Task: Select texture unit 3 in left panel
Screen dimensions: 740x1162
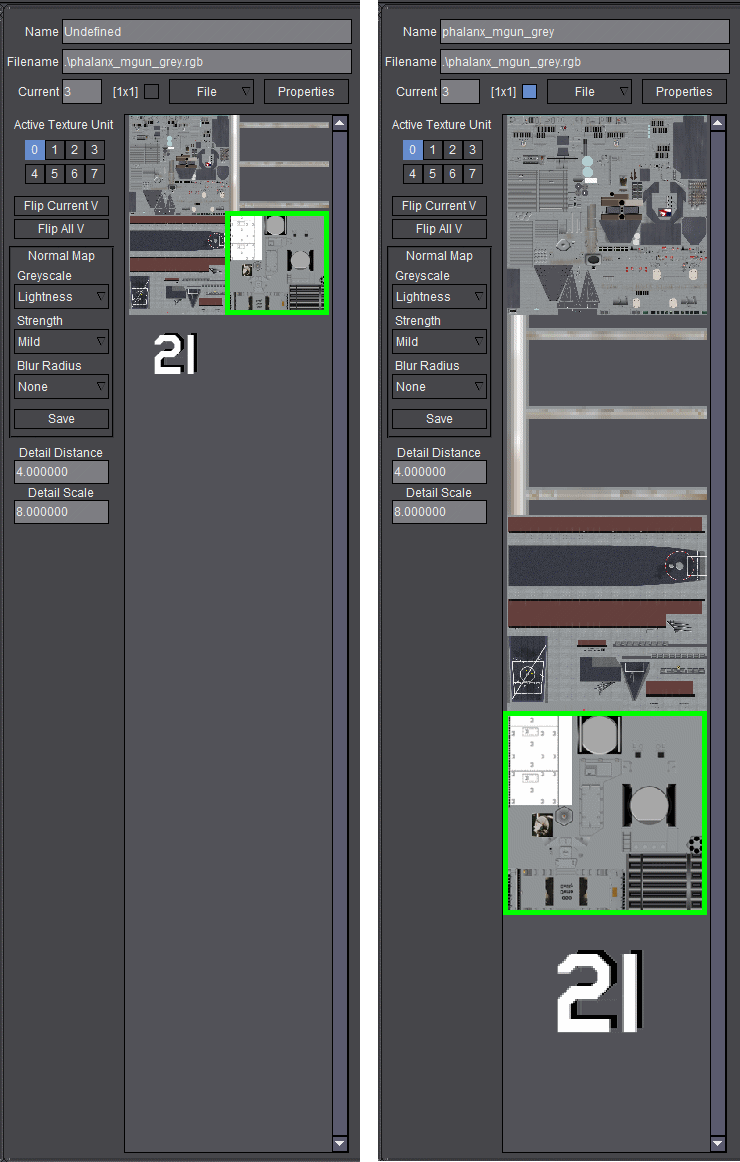Action: click(x=94, y=150)
